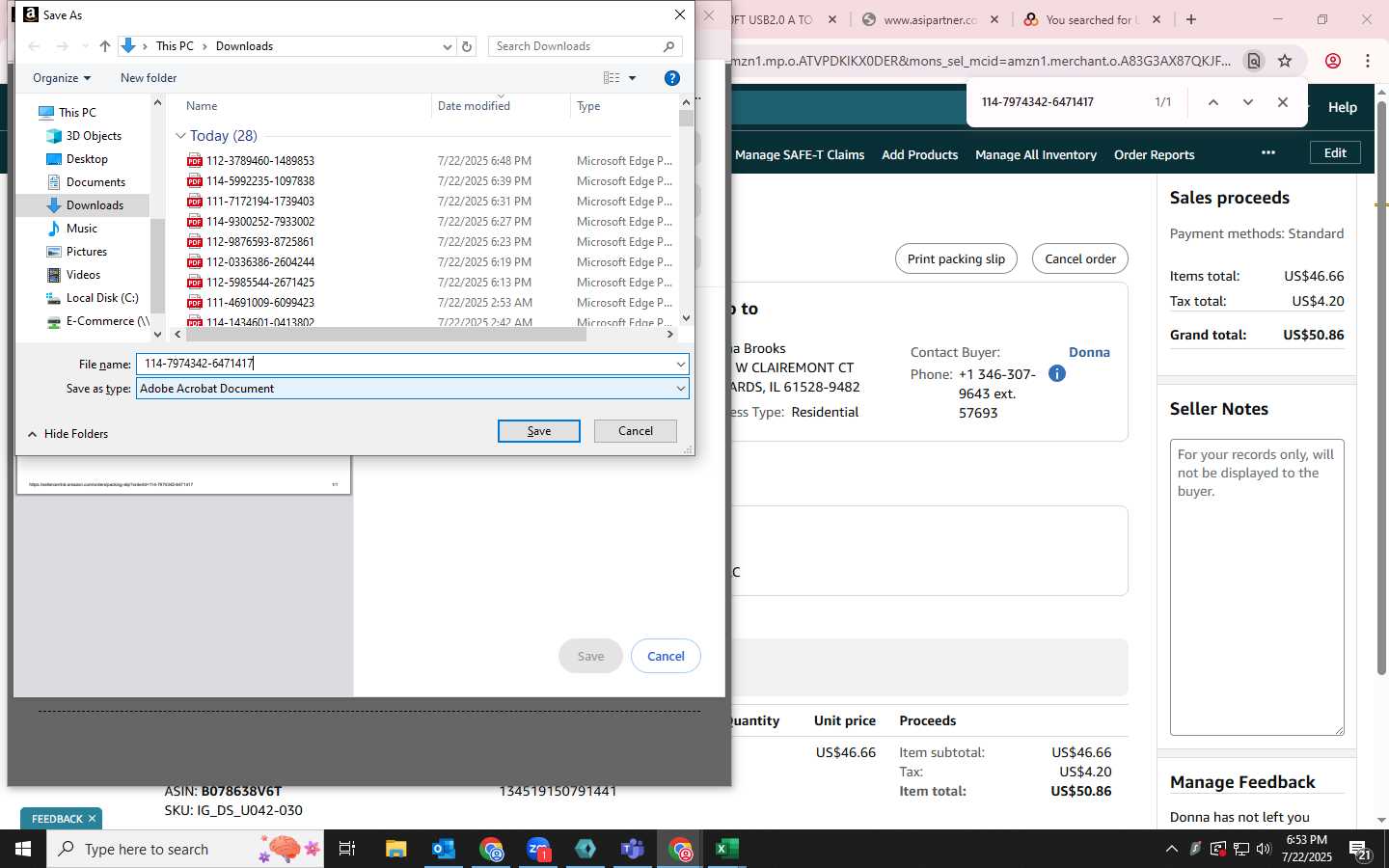Open Chrome three-dot menu

click(1368, 61)
